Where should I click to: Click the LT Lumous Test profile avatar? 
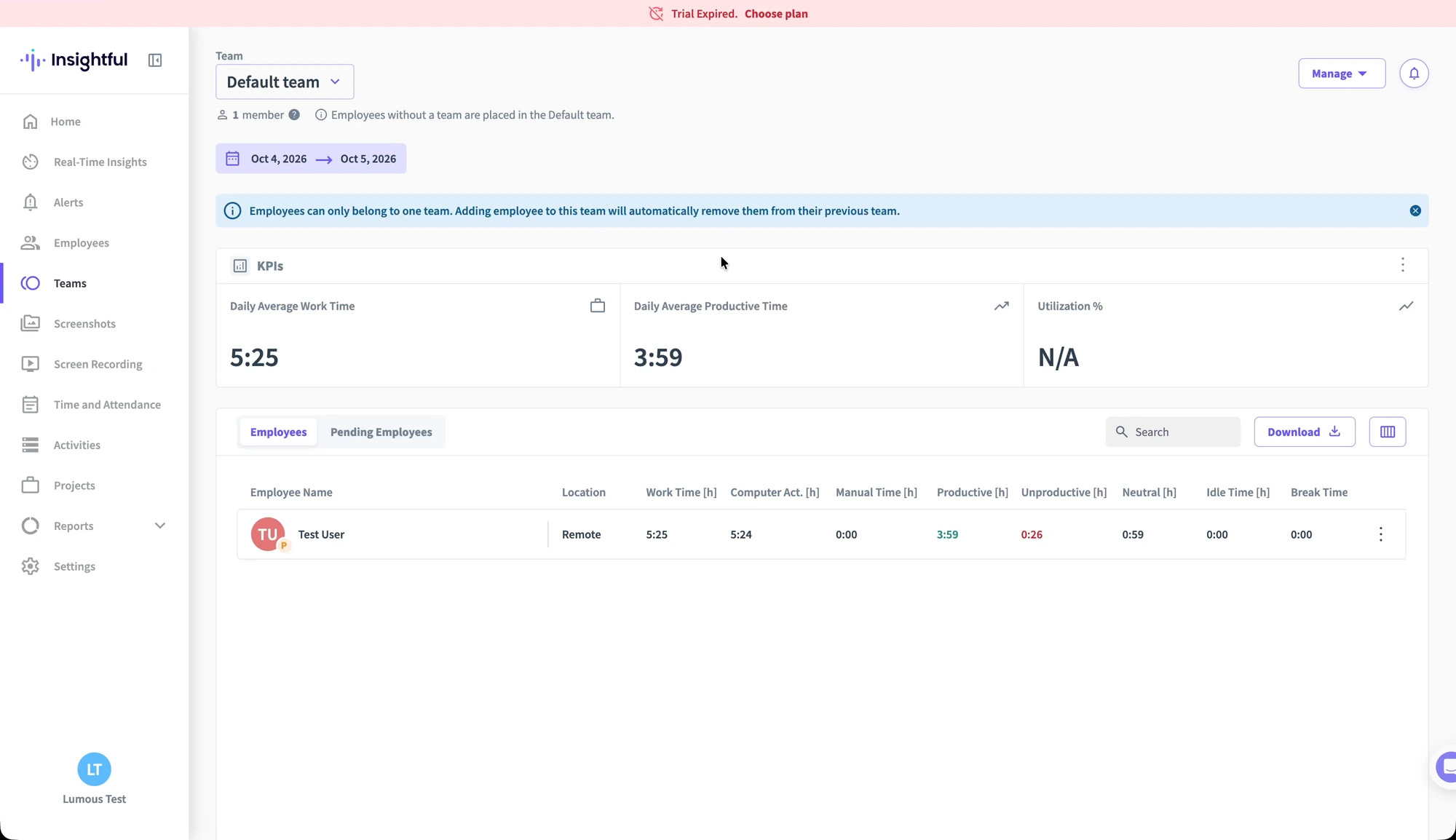pyautogui.click(x=94, y=769)
